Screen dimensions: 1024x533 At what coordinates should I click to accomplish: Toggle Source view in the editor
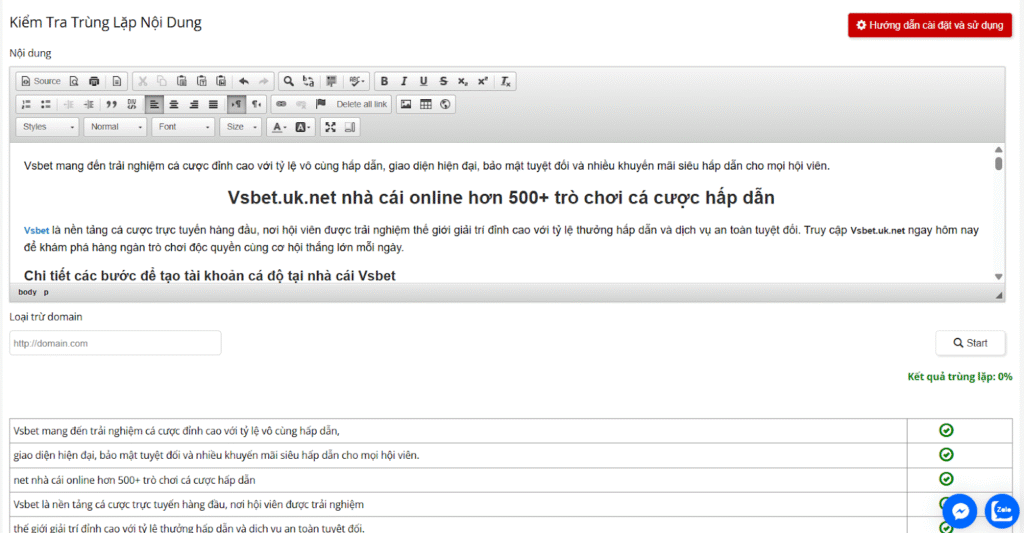point(41,81)
